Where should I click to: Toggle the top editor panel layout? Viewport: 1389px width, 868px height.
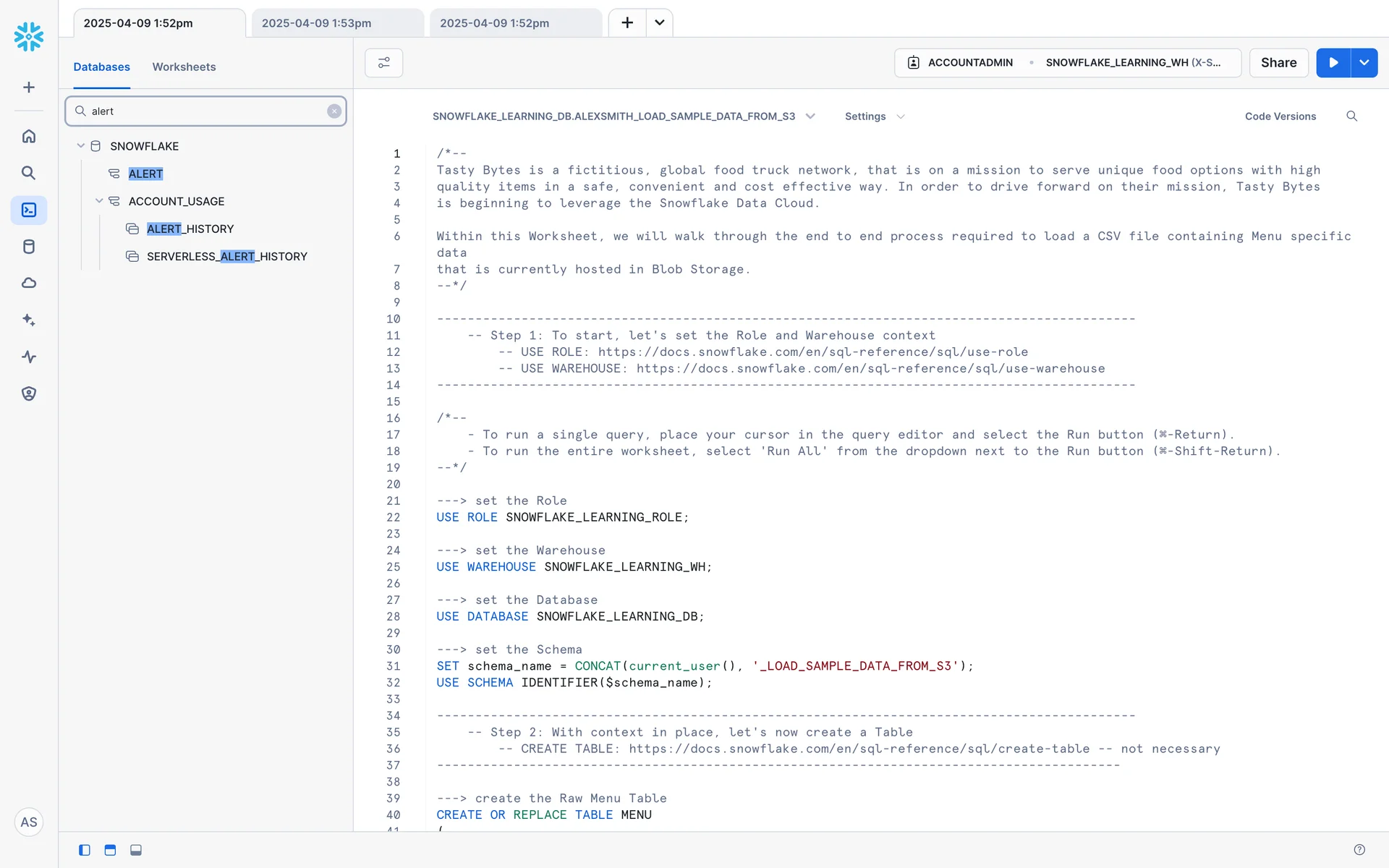tap(110, 850)
